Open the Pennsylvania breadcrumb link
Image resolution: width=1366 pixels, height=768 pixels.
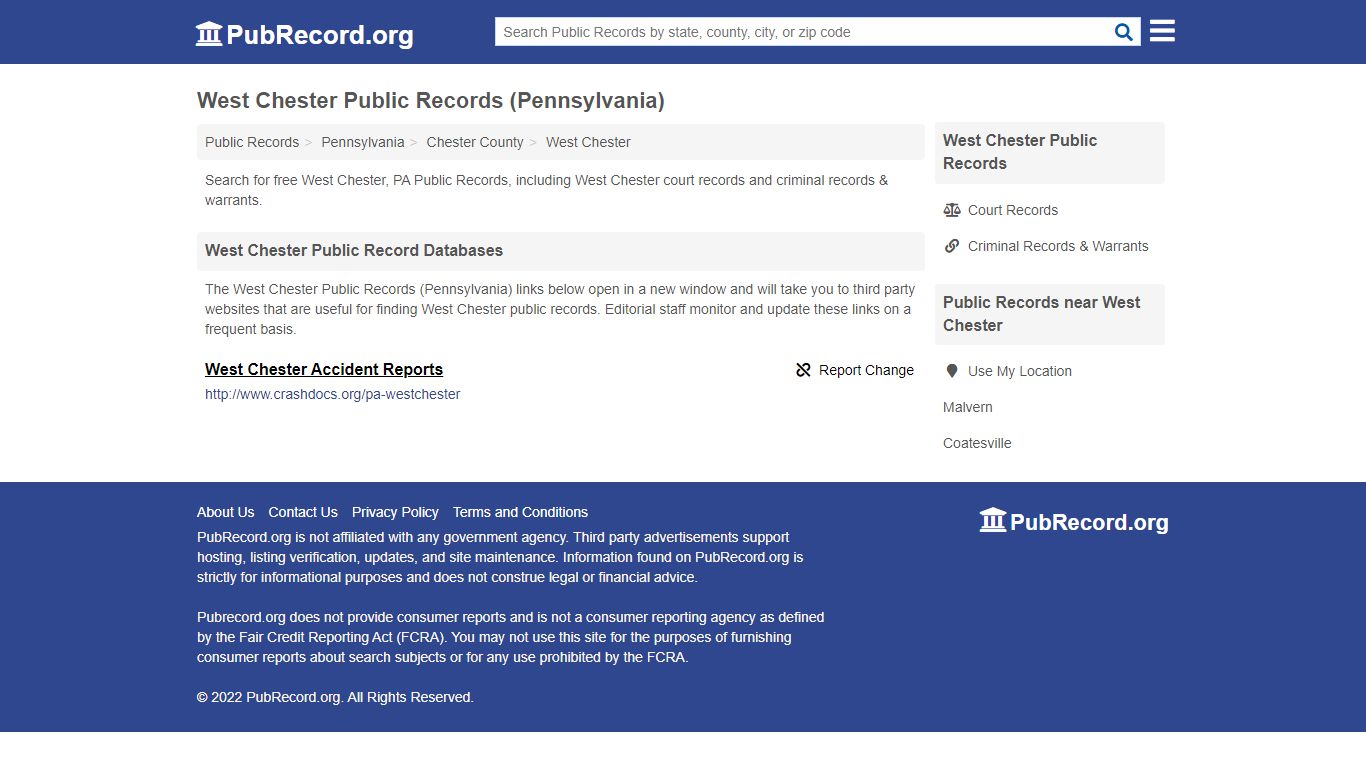click(363, 142)
